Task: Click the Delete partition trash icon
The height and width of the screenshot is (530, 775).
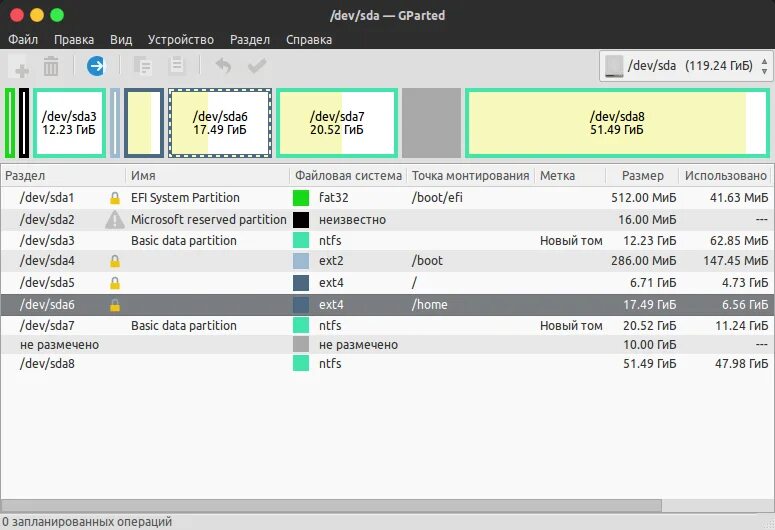Action: 51,66
